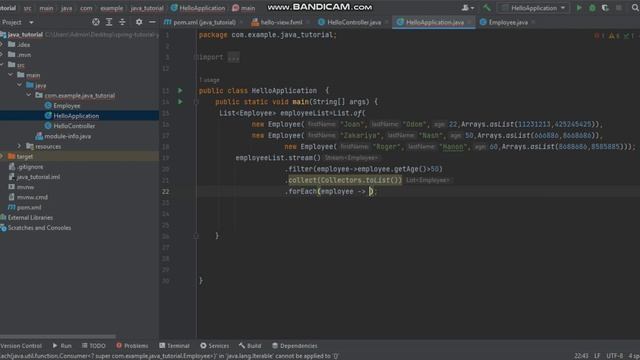
Task: Click collect(Collectors.toList()) highlighted code
Action: click(x=345, y=180)
